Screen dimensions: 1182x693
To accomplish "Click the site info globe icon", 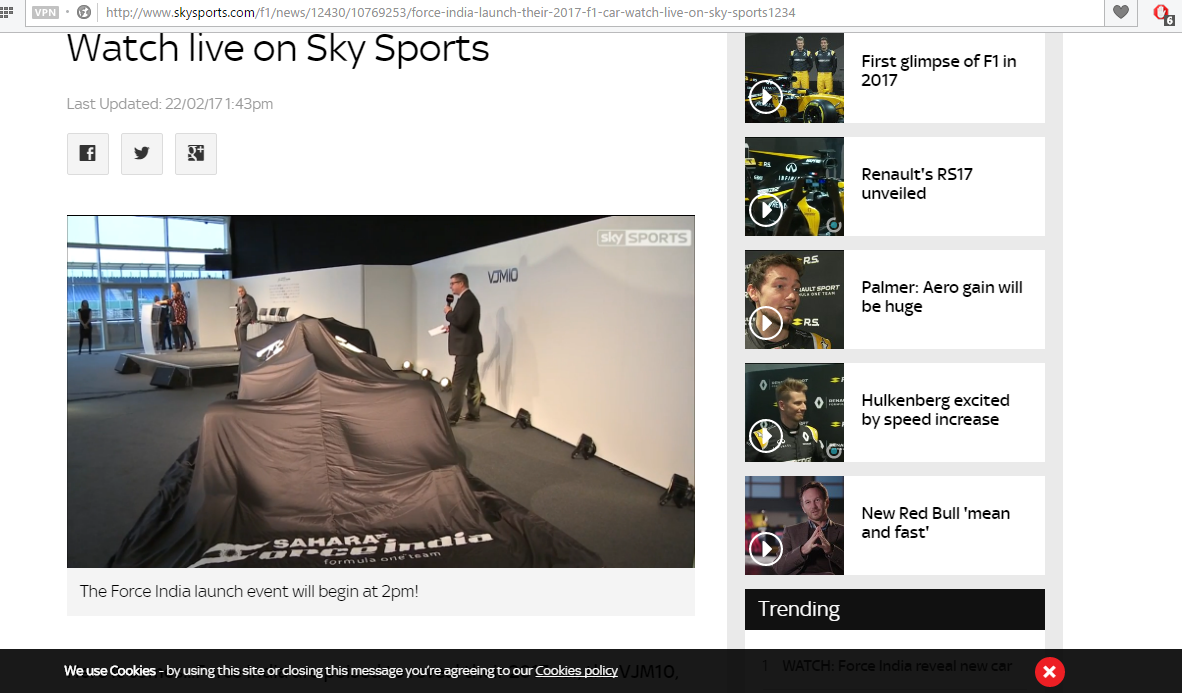I will (x=84, y=12).
